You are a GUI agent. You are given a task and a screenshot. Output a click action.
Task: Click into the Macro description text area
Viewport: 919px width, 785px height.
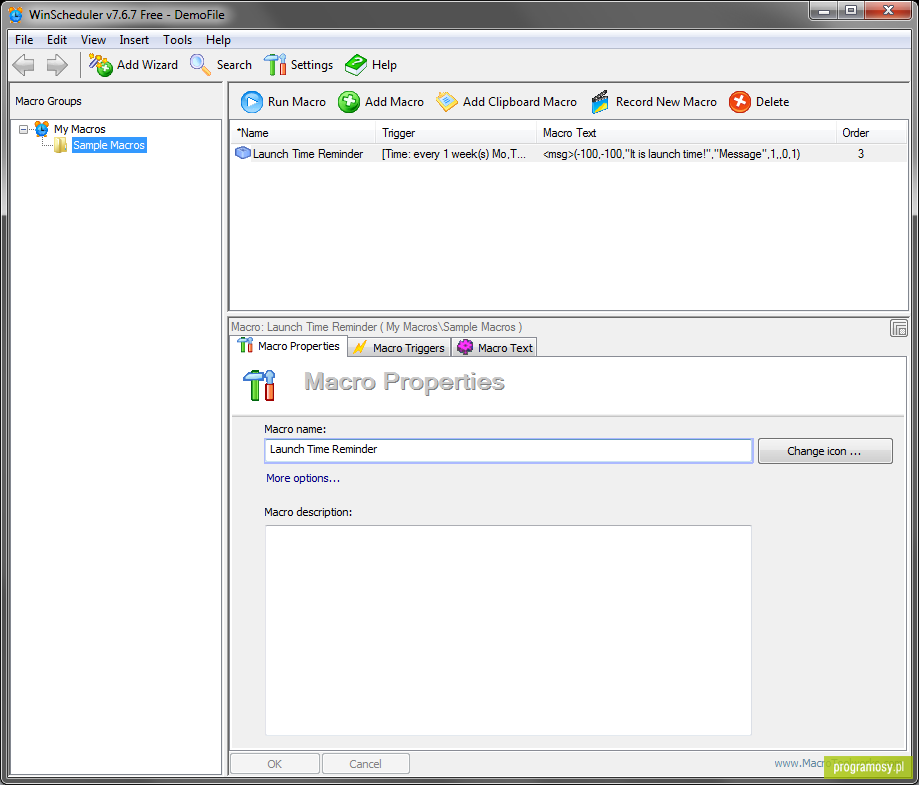pos(508,630)
